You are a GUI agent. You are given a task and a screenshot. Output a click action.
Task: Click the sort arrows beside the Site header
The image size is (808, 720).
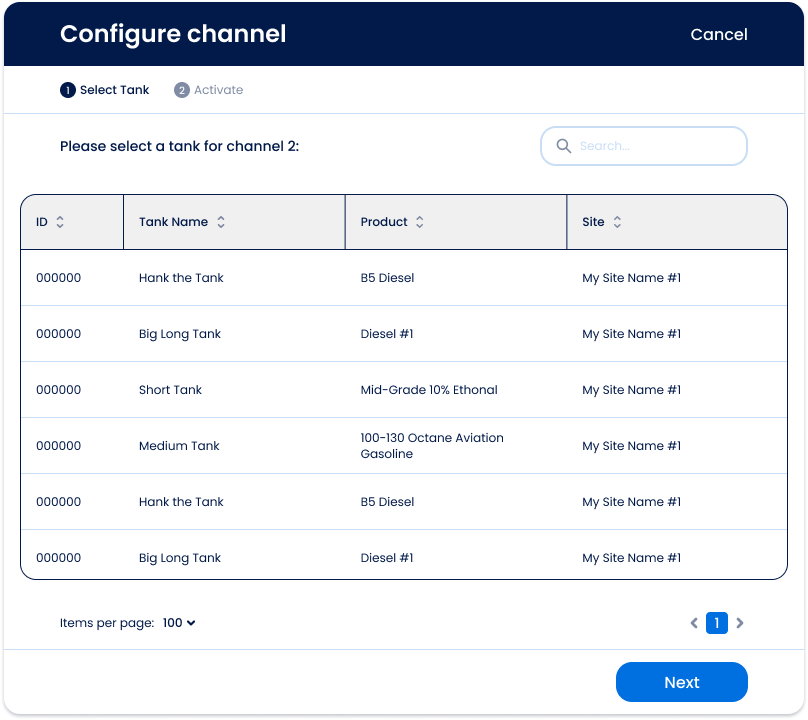point(617,222)
